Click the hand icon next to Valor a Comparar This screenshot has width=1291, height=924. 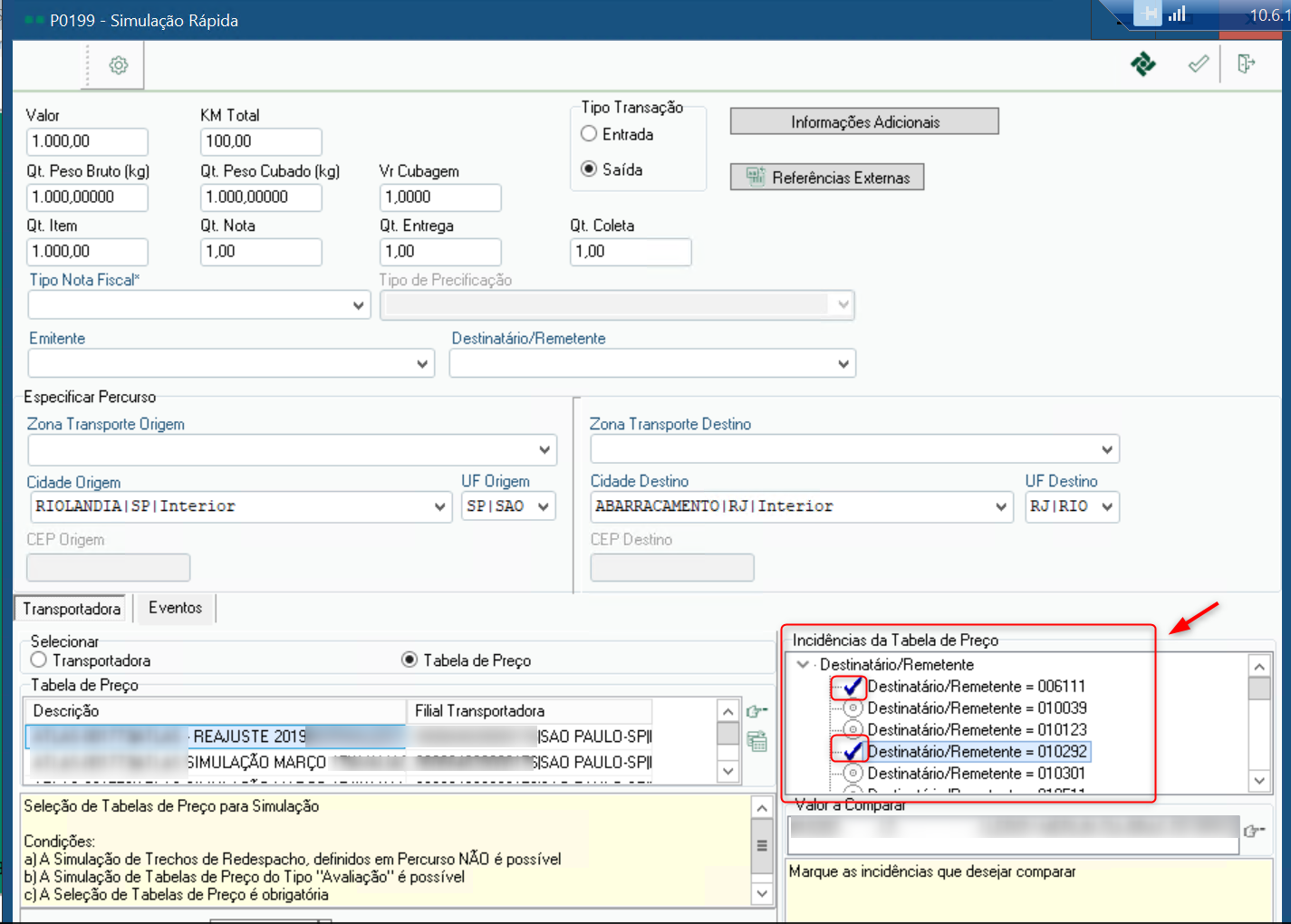tap(1255, 830)
